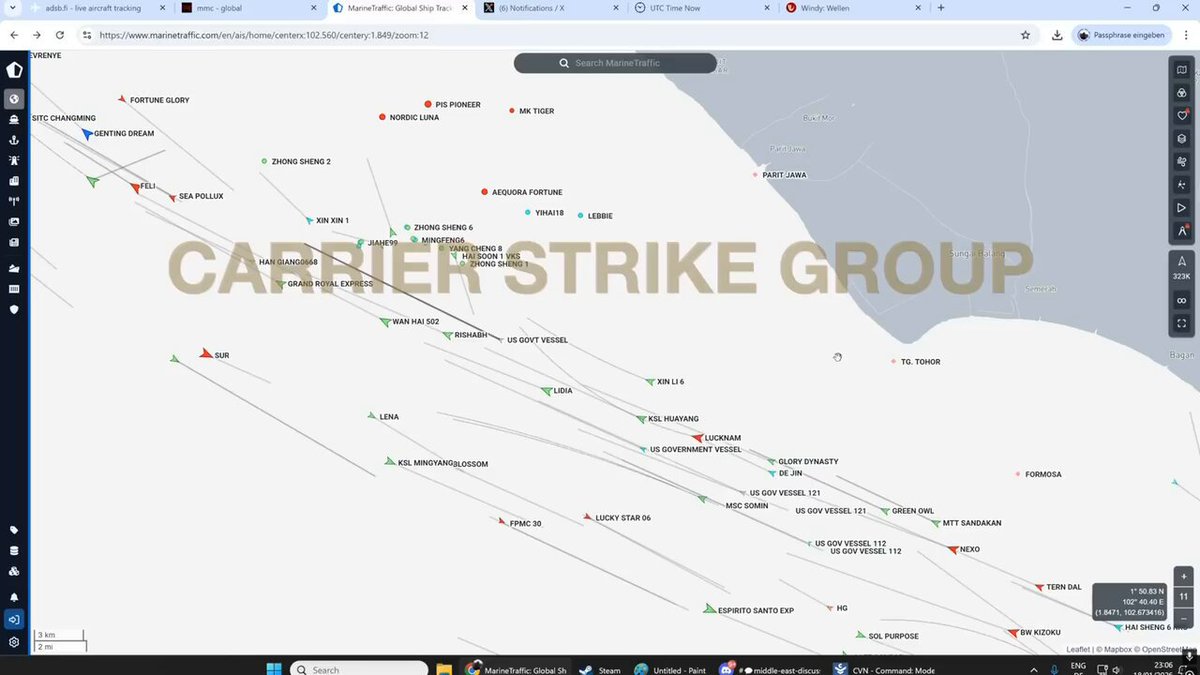Image resolution: width=1200 pixels, height=675 pixels.
Task: Select the BW KIZOKU vessel
Action: (1012, 632)
